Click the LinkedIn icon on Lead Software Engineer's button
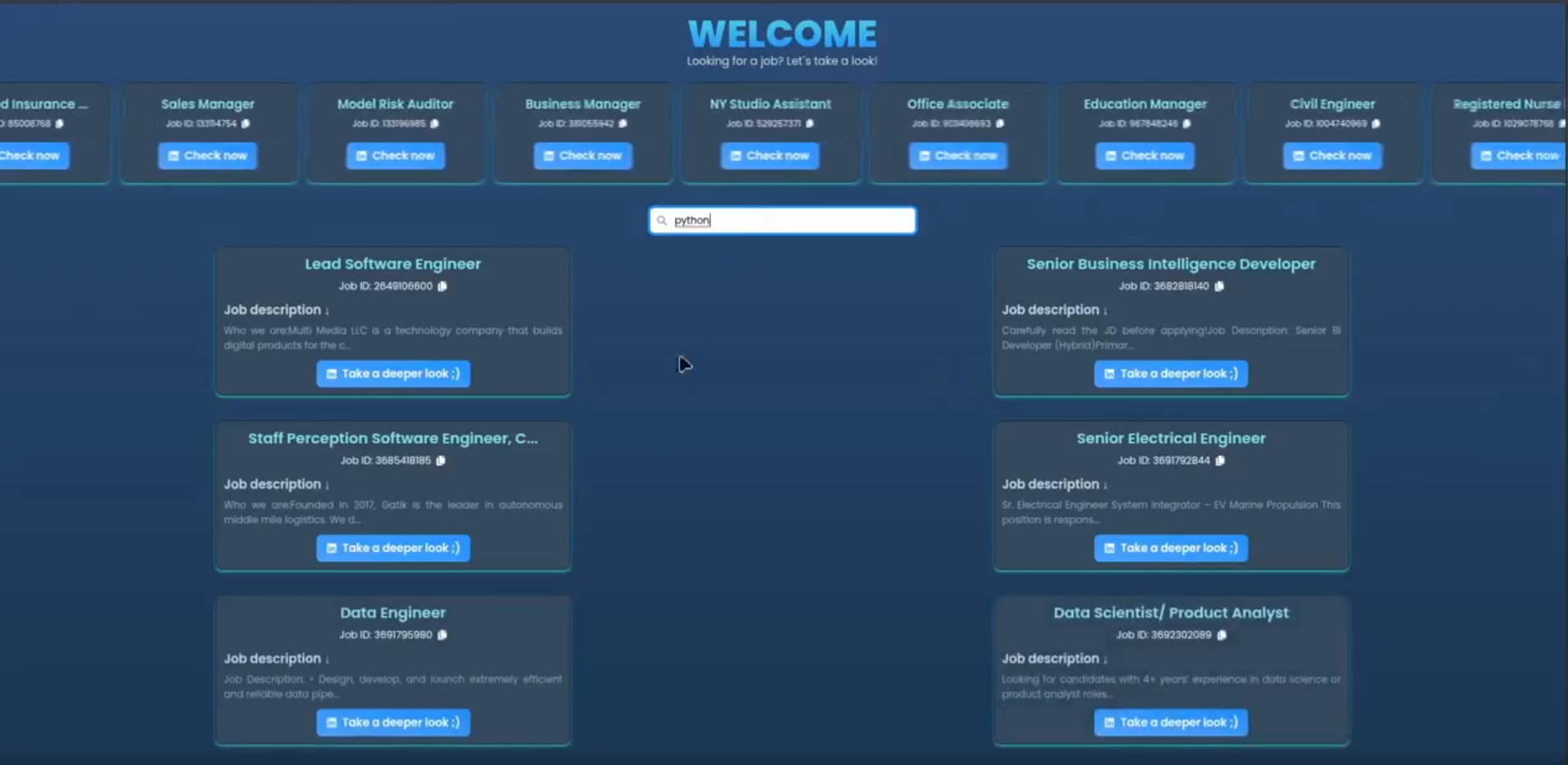The width and height of the screenshot is (1568, 765). tap(331, 373)
